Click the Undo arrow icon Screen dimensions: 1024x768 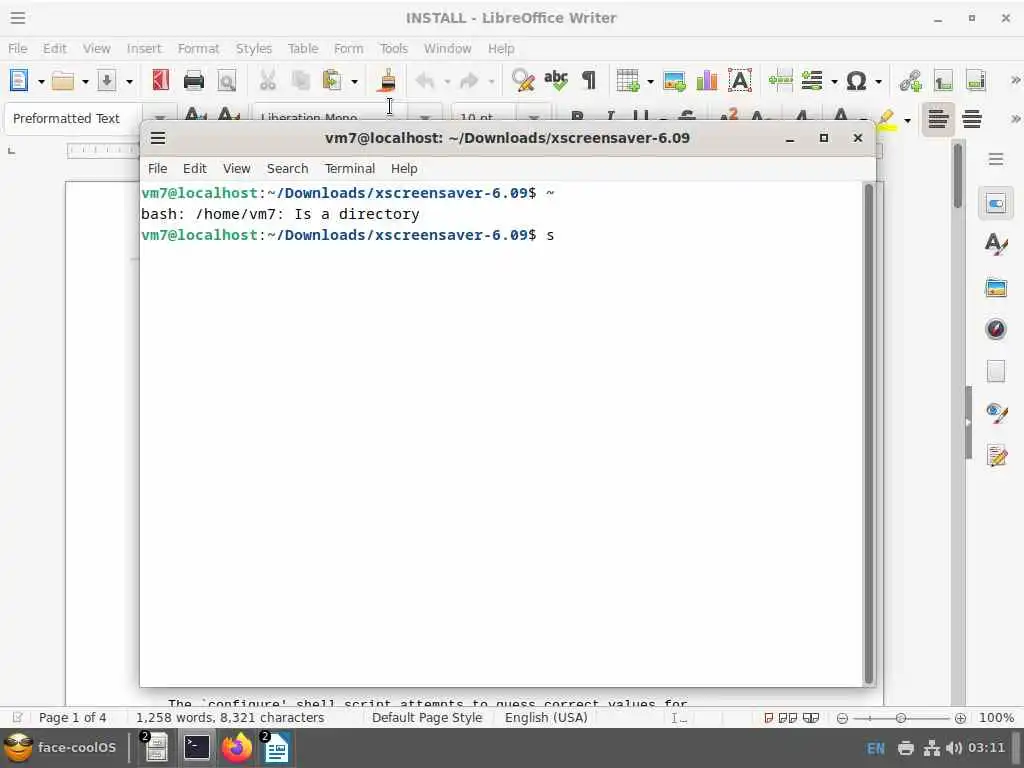coord(425,81)
